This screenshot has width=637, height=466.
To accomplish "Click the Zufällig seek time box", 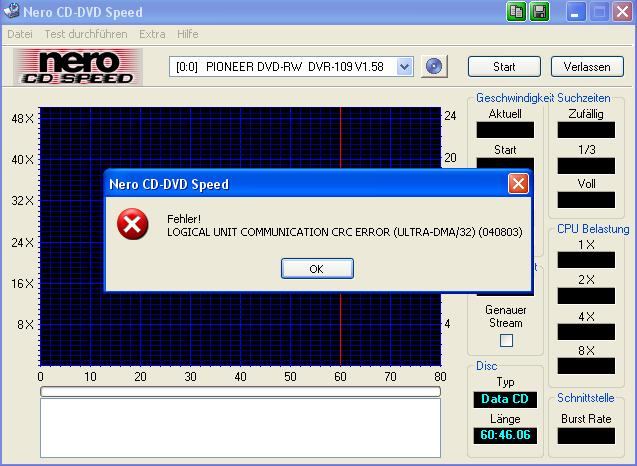I will pyautogui.click(x=586, y=130).
